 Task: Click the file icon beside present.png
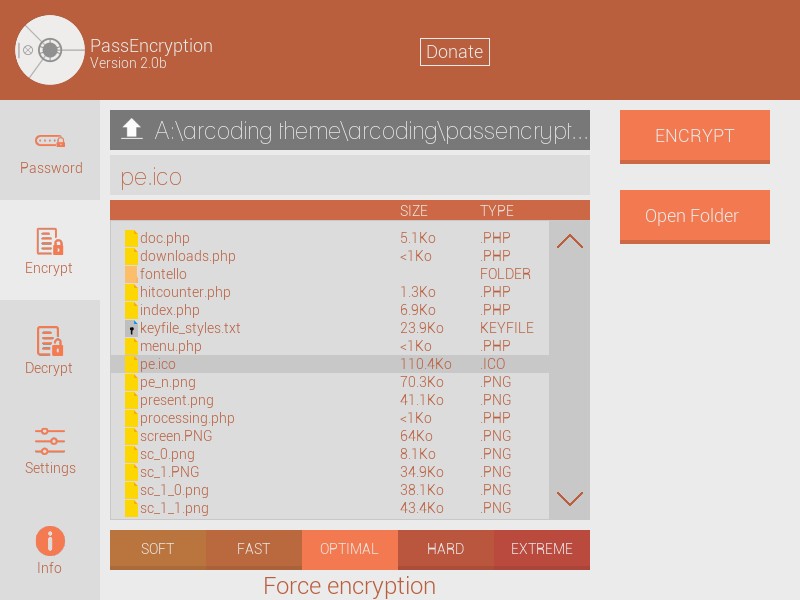coord(131,400)
